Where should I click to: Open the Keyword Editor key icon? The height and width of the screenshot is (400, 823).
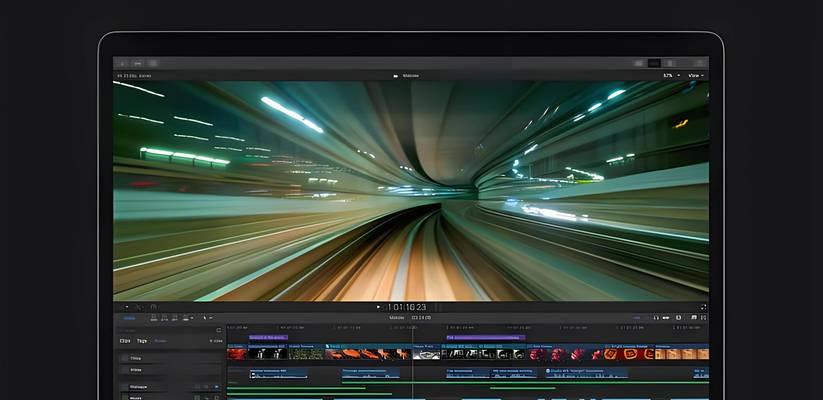[138, 63]
